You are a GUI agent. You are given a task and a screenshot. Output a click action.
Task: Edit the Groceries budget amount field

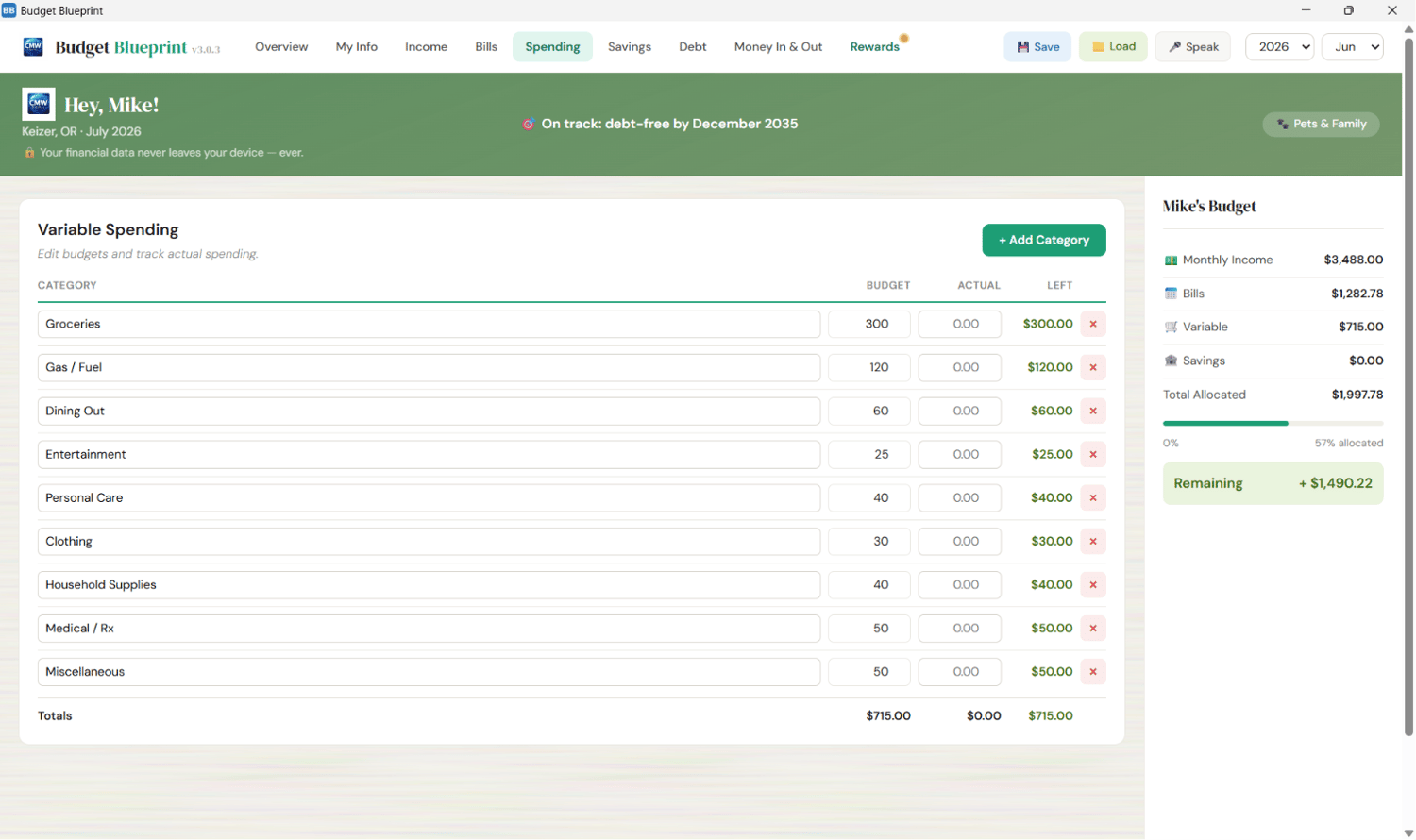click(869, 324)
